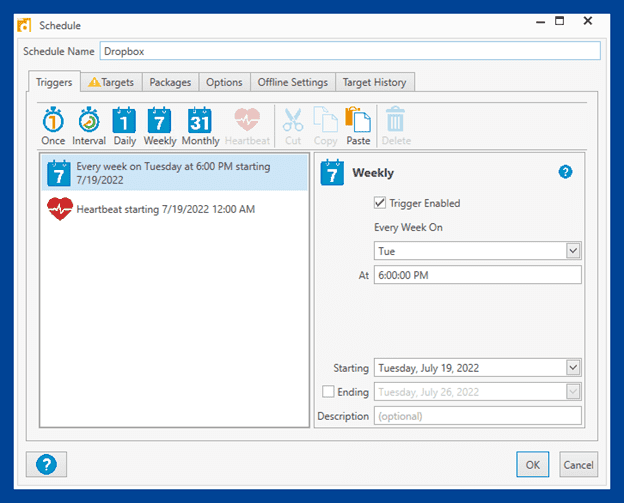Click the At time field
This screenshot has height=503, width=624.
point(478,275)
